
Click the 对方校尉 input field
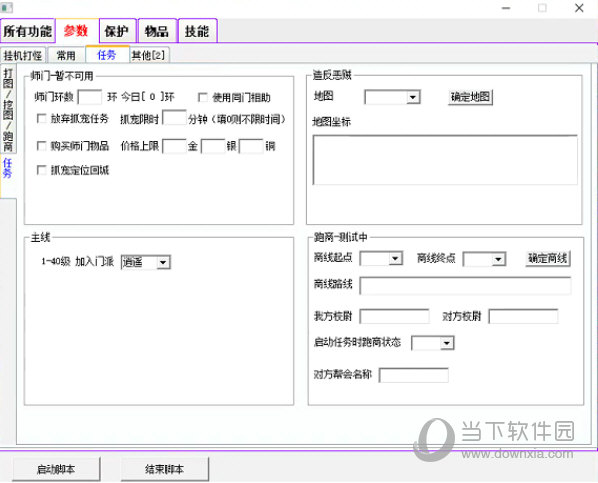coord(523,316)
